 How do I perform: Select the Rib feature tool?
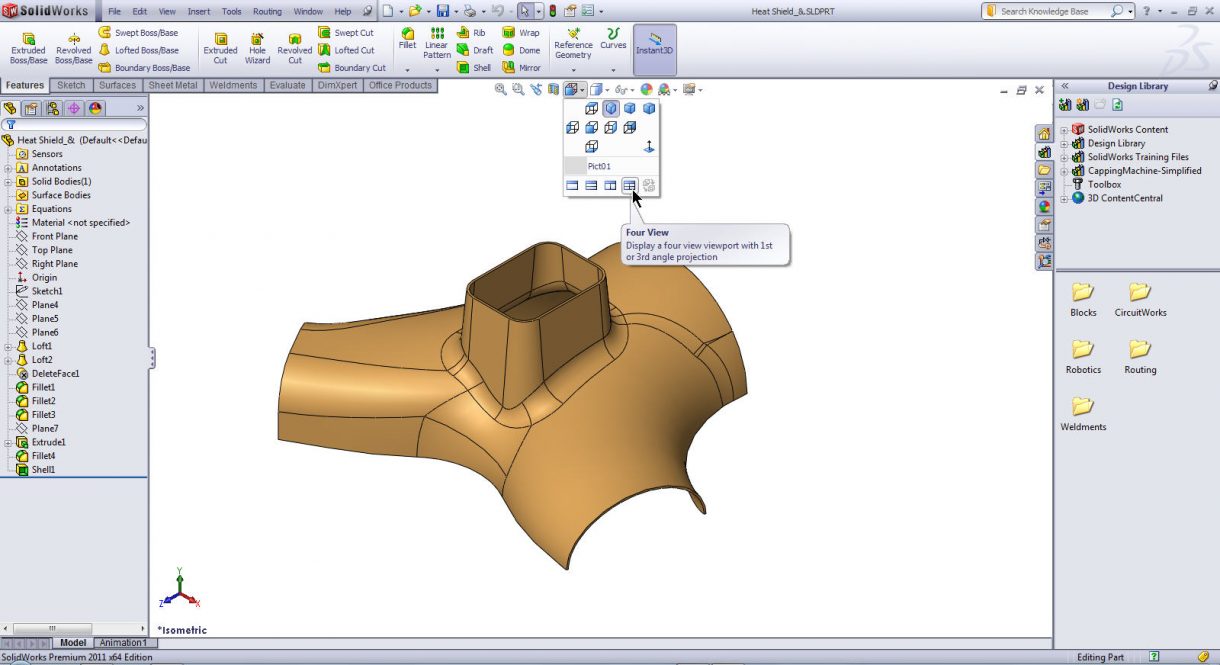pyautogui.click(x=471, y=33)
